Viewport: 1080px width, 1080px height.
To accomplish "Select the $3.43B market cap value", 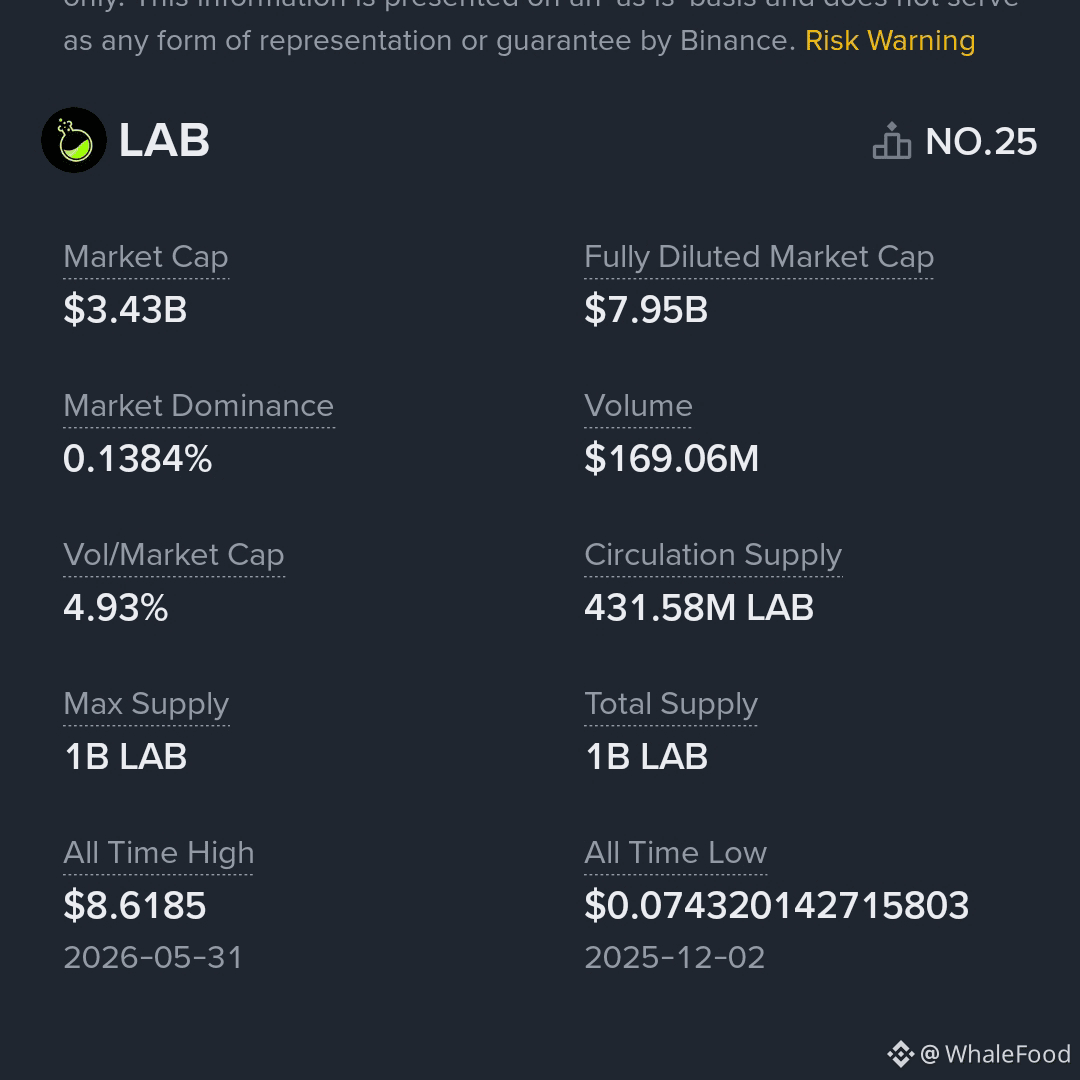I will point(125,309).
